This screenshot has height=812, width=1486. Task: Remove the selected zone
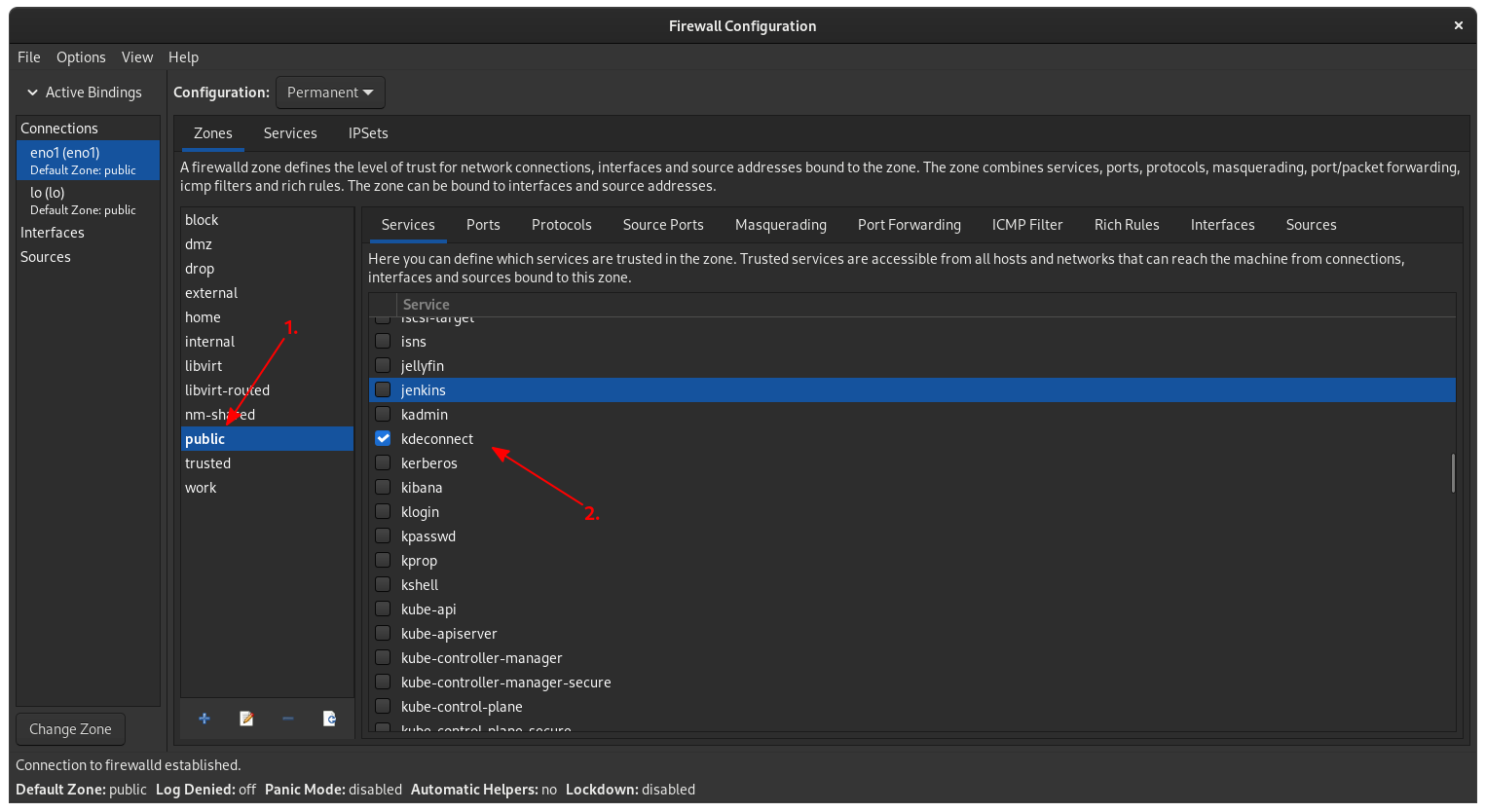(x=287, y=718)
